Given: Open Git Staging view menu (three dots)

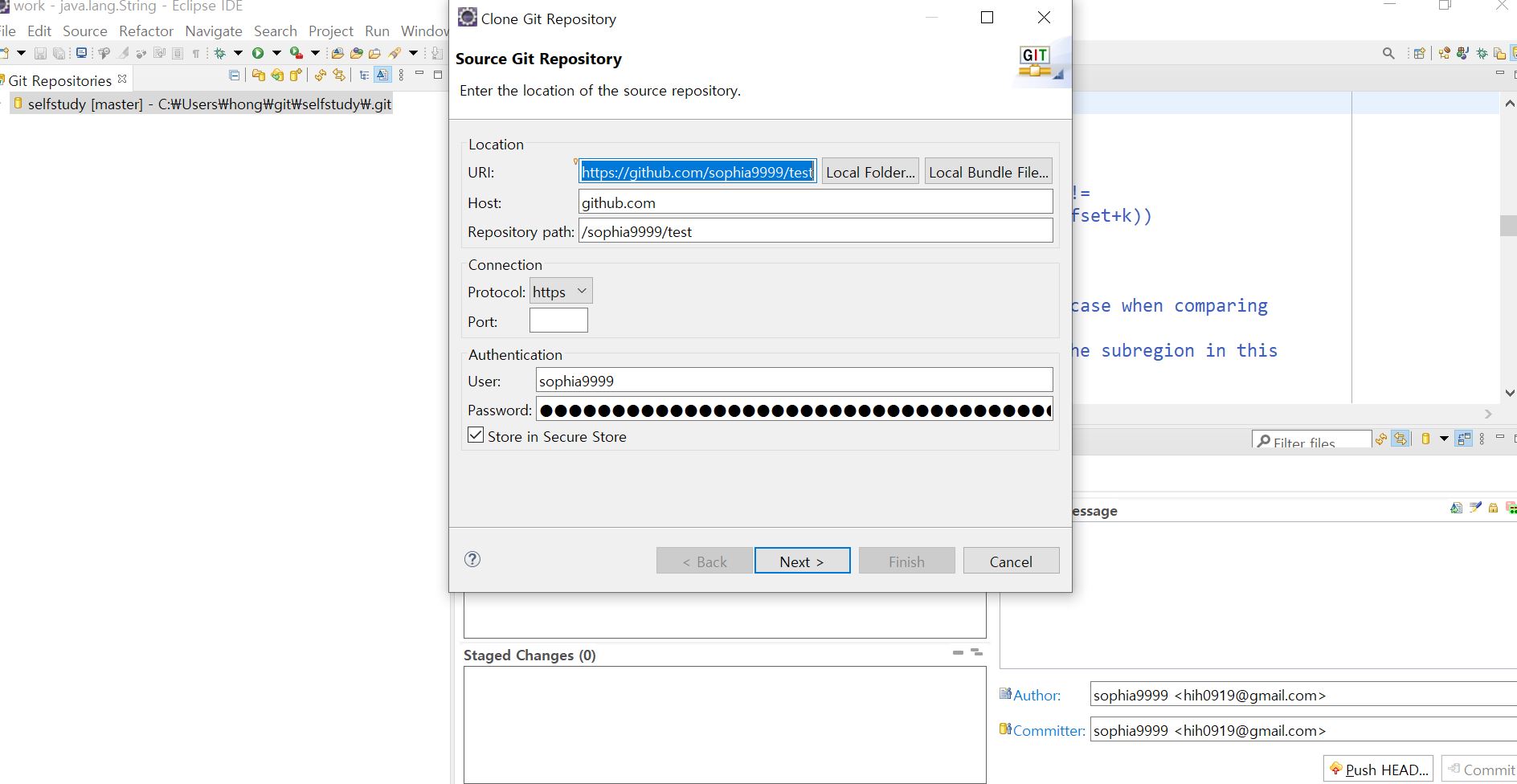Looking at the screenshot, I should (x=1482, y=439).
